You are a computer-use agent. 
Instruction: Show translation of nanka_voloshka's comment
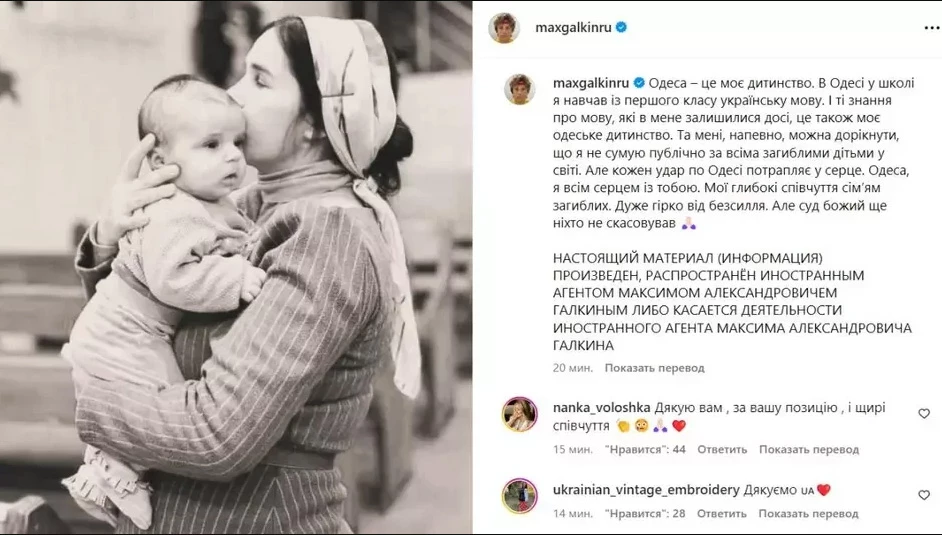(809, 449)
